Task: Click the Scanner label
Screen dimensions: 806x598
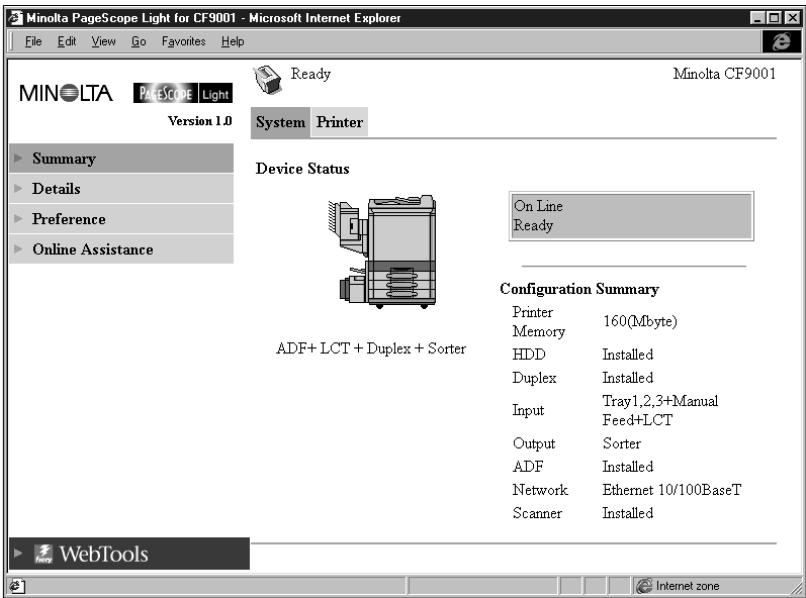Action: point(537,513)
